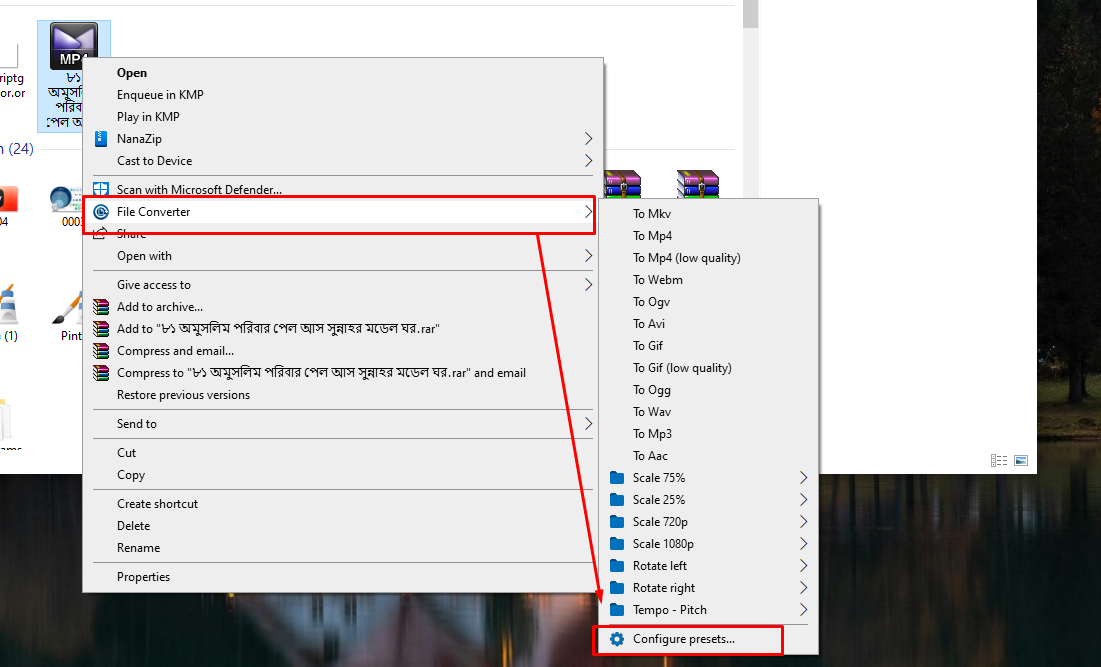Expand the Send to submenu arrow
The height and width of the screenshot is (667, 1101).
pyautogui.click(x=589, y=423)
